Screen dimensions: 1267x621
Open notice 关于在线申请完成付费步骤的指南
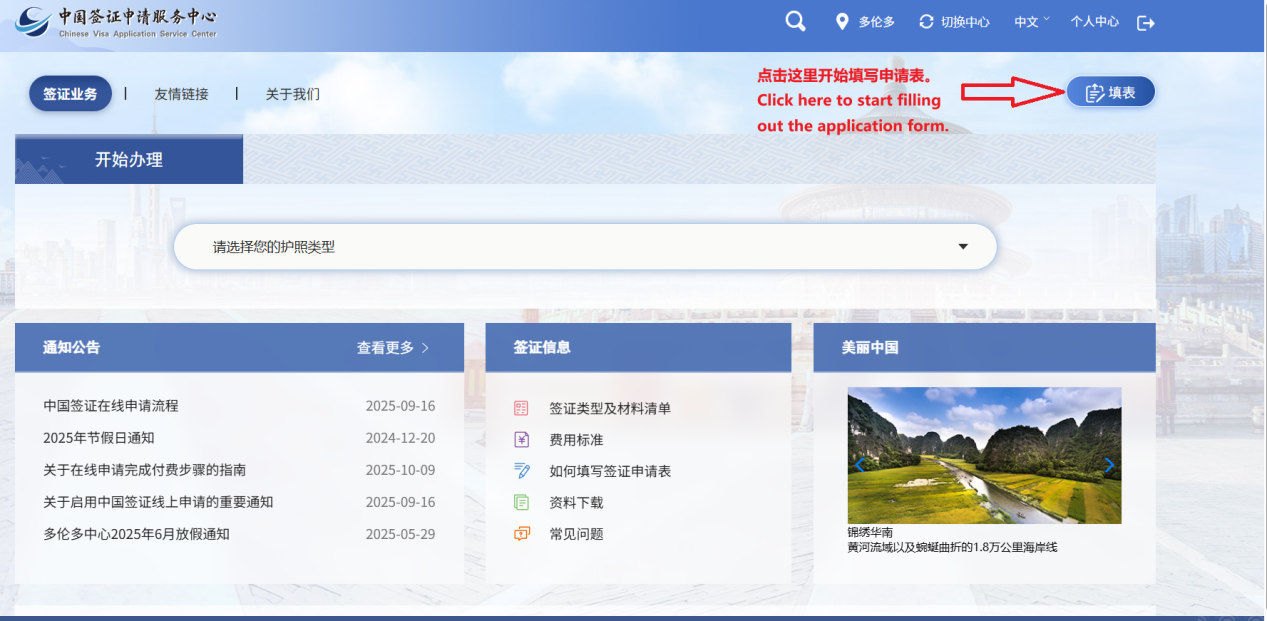tap(144, 470)
